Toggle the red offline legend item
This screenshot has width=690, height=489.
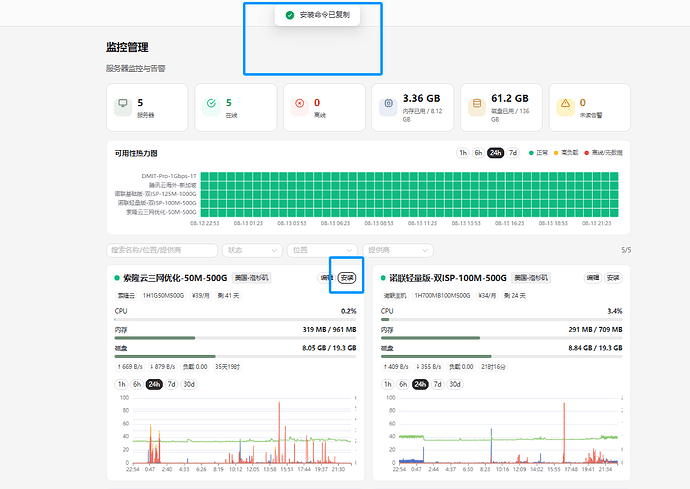tap(603, 153)
